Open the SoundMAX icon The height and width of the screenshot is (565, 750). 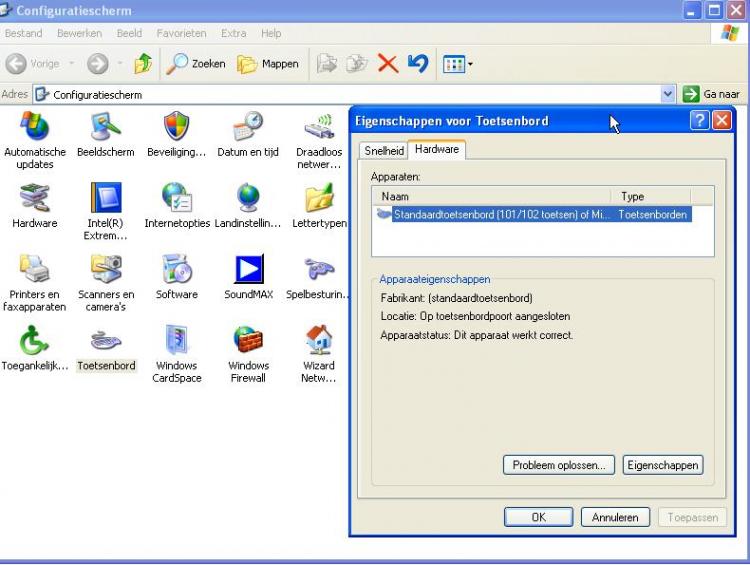click(249, 269)
